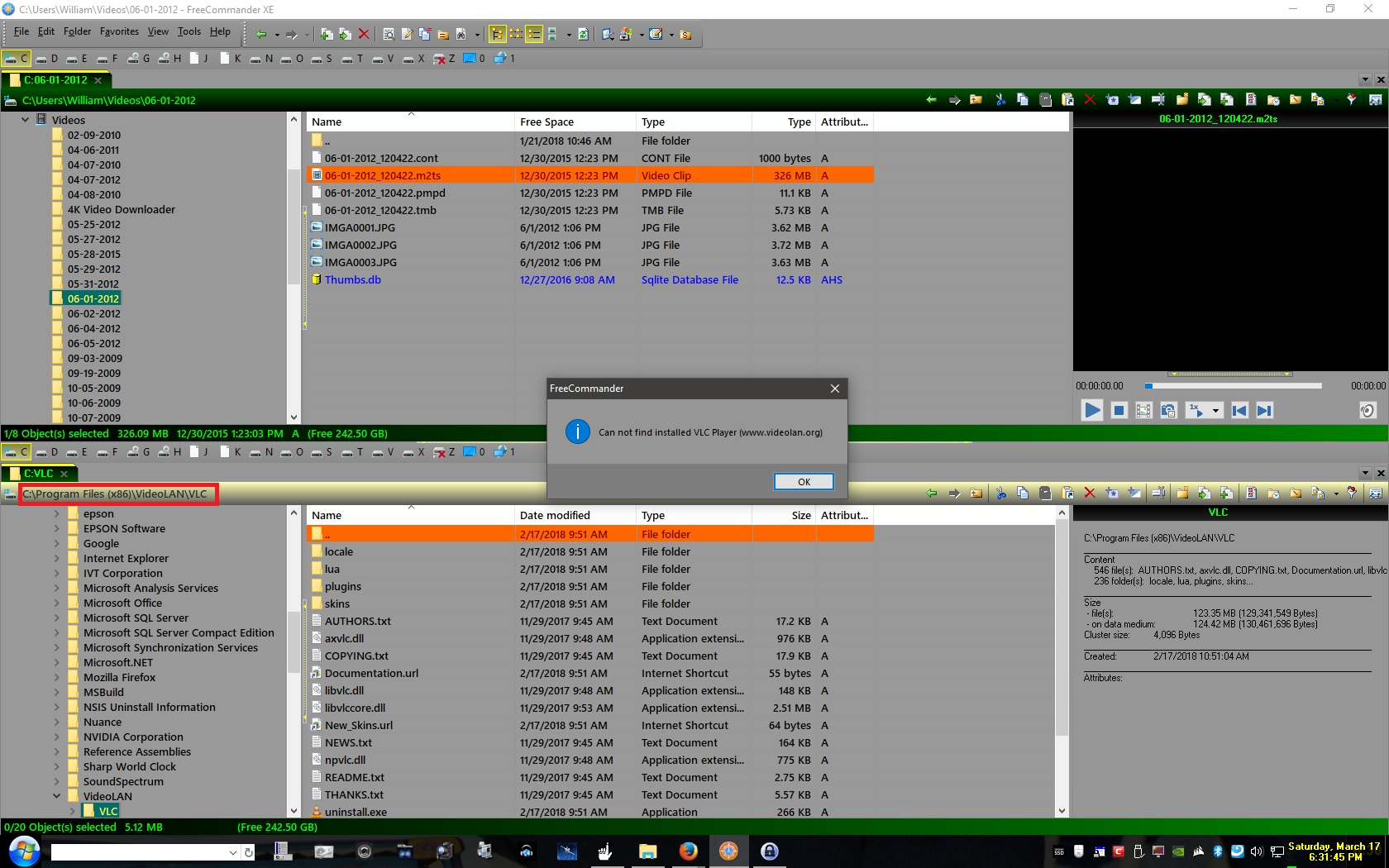
Task: Select drive E in bottom drive bar
Action: tap(78, 452)
